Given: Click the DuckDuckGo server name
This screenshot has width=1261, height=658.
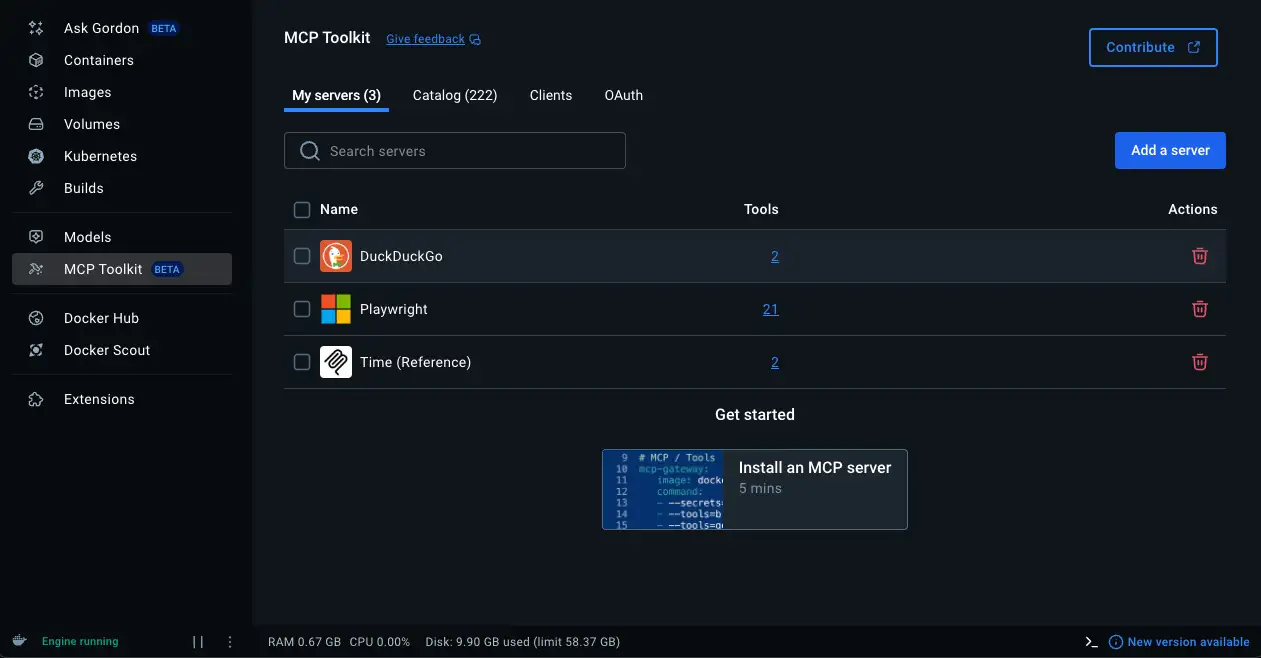Looking at the screenshot, I should (x=401, y=256).
